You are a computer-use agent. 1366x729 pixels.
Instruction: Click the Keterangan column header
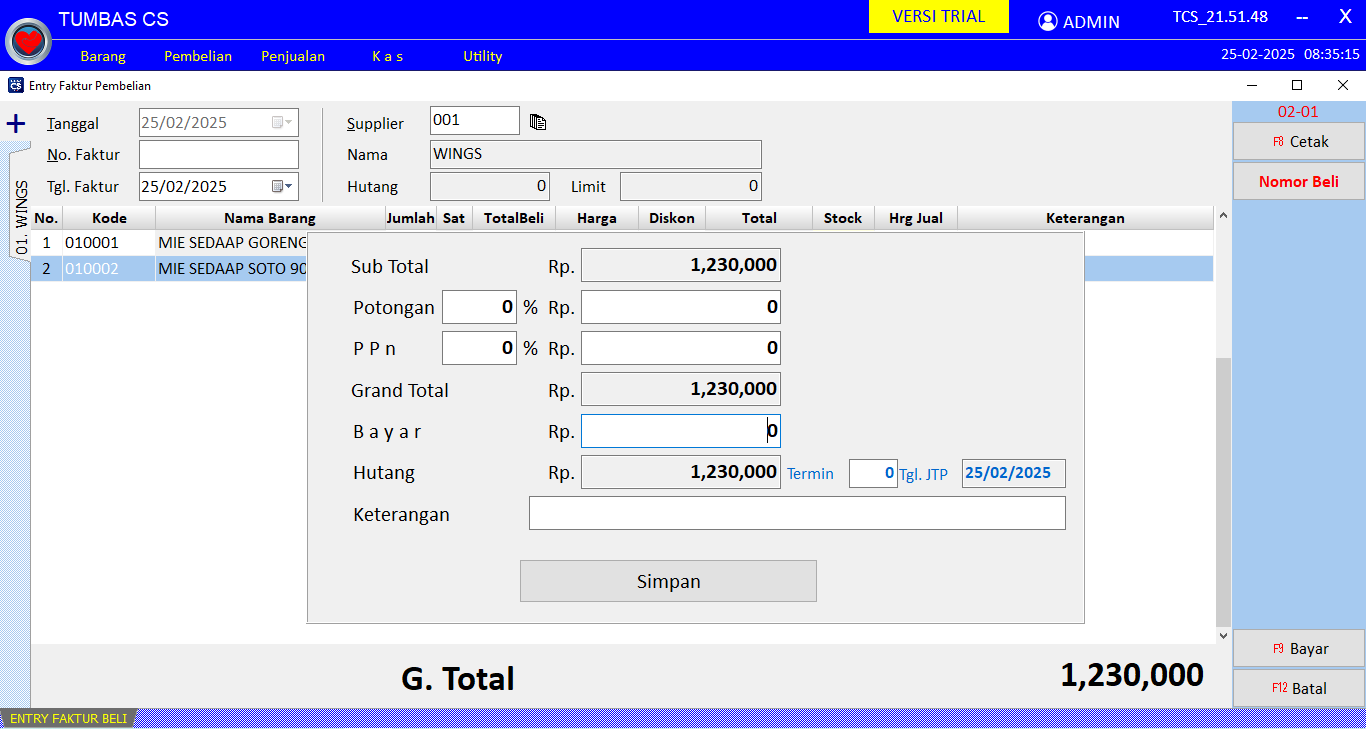point(1085,218)
